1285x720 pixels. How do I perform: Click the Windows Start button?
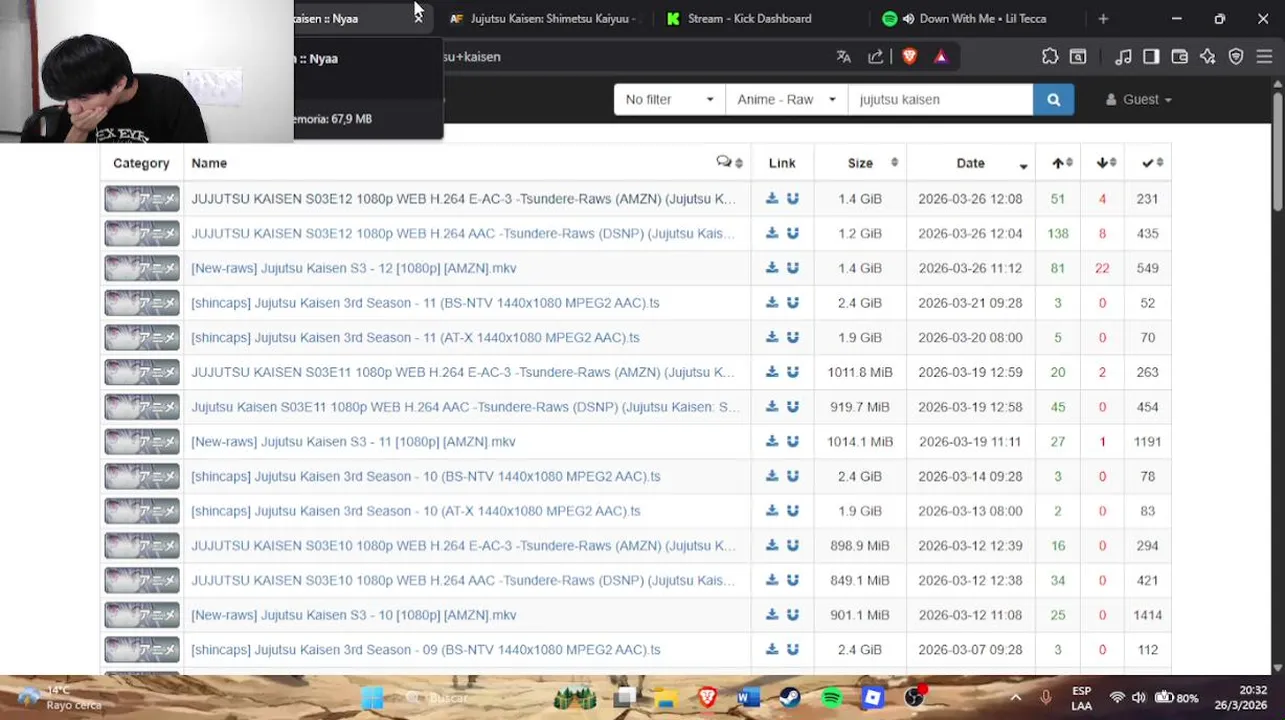tap(372, 697)
